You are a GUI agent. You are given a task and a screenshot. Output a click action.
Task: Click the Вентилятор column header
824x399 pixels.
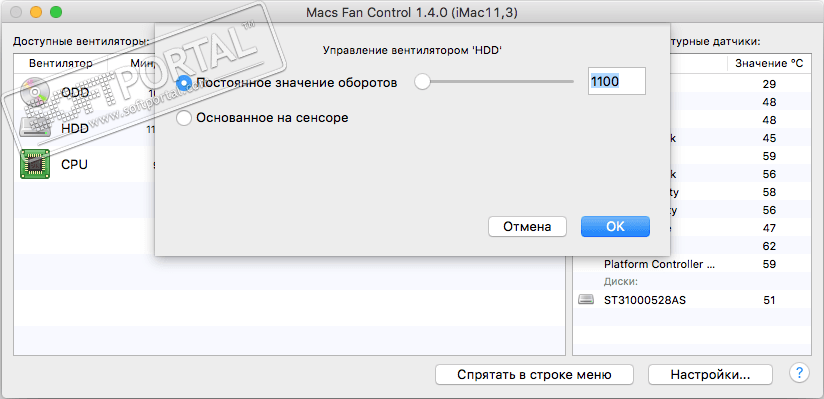pos(61,64)
